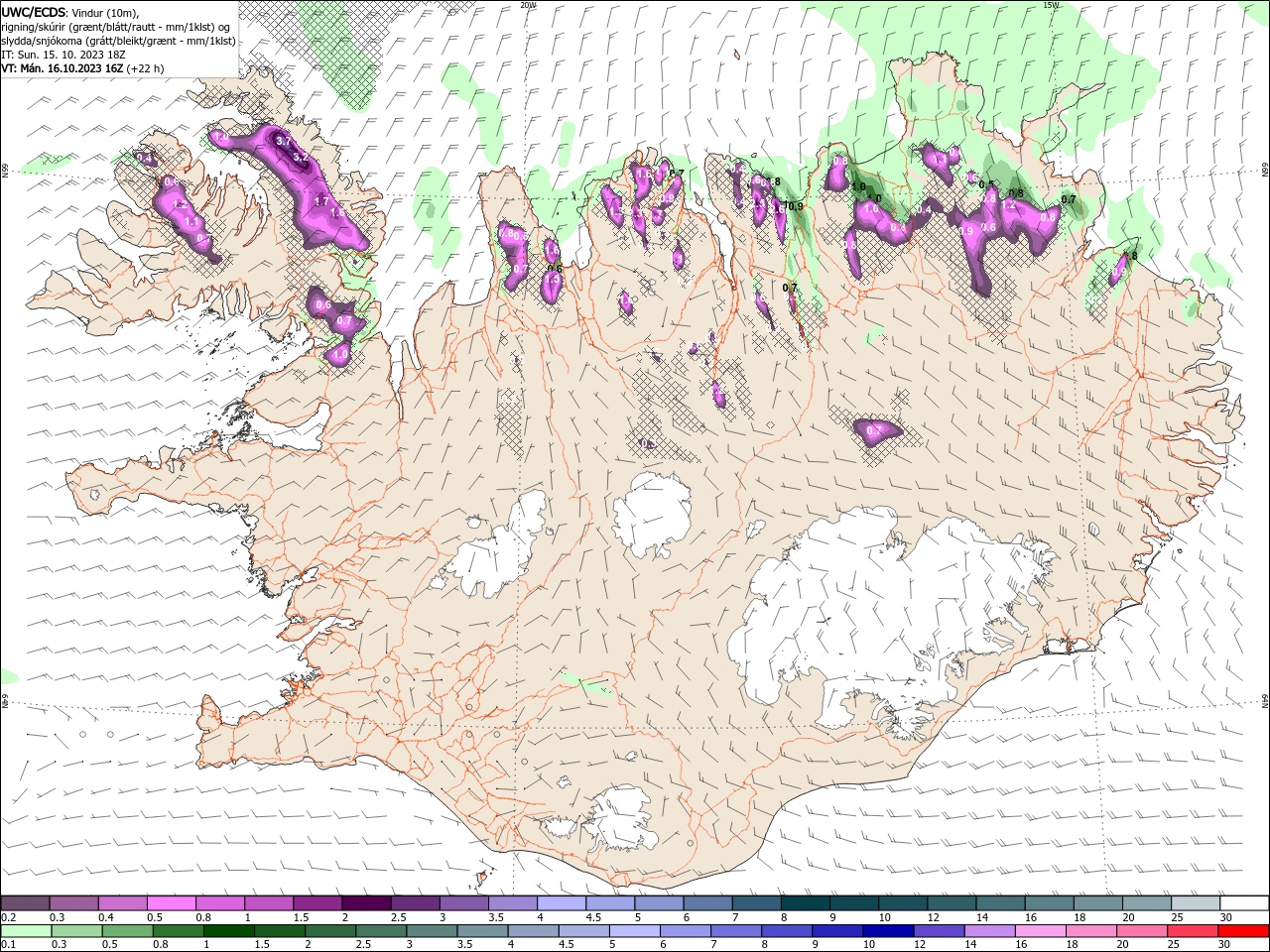Click the snow legend swatch labeled 1.5
This screenshot has height=952, width=1270.
click(x=317, y=903)
